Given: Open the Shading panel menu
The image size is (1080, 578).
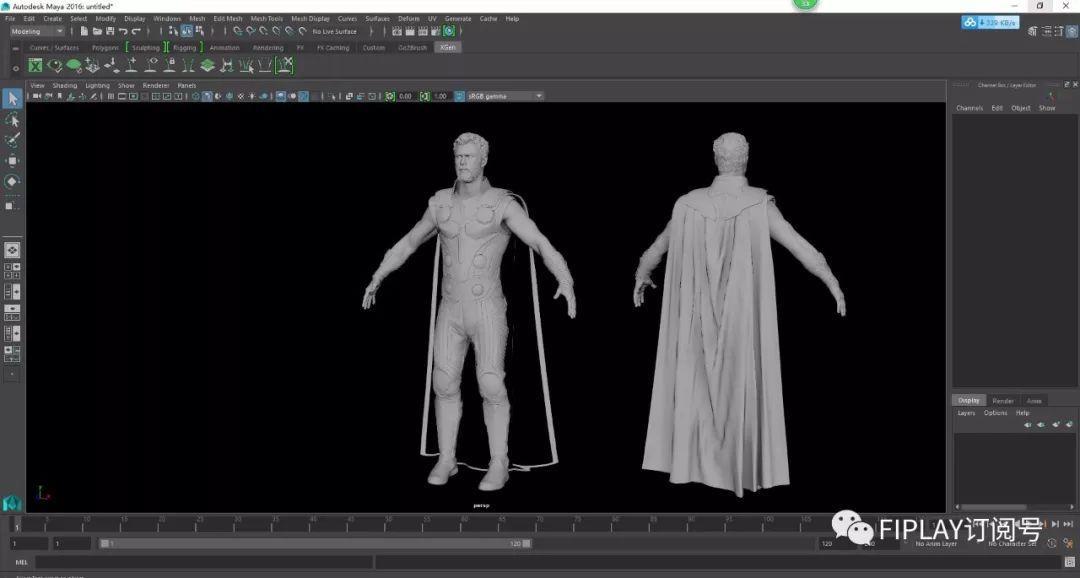Looking at the screenshot, I should (x=65, y=86).
